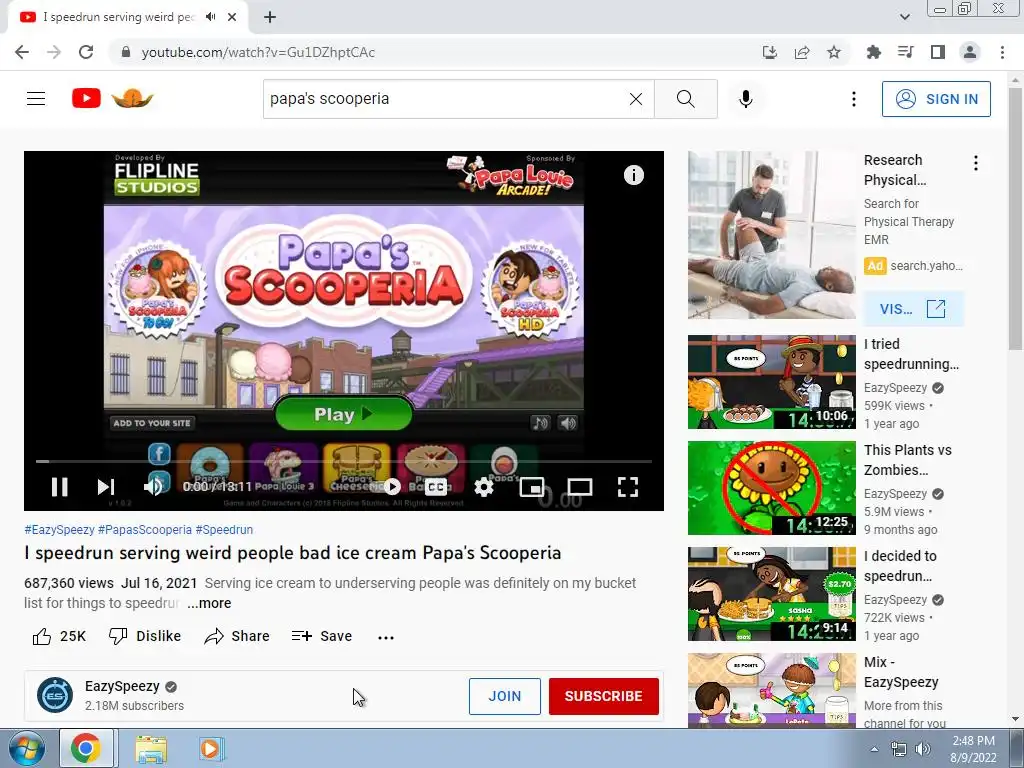Screen dimensions: 1024x768
Task: Open 'I decided to speedrun' video thumbnail
Action: tap(771, 594)
